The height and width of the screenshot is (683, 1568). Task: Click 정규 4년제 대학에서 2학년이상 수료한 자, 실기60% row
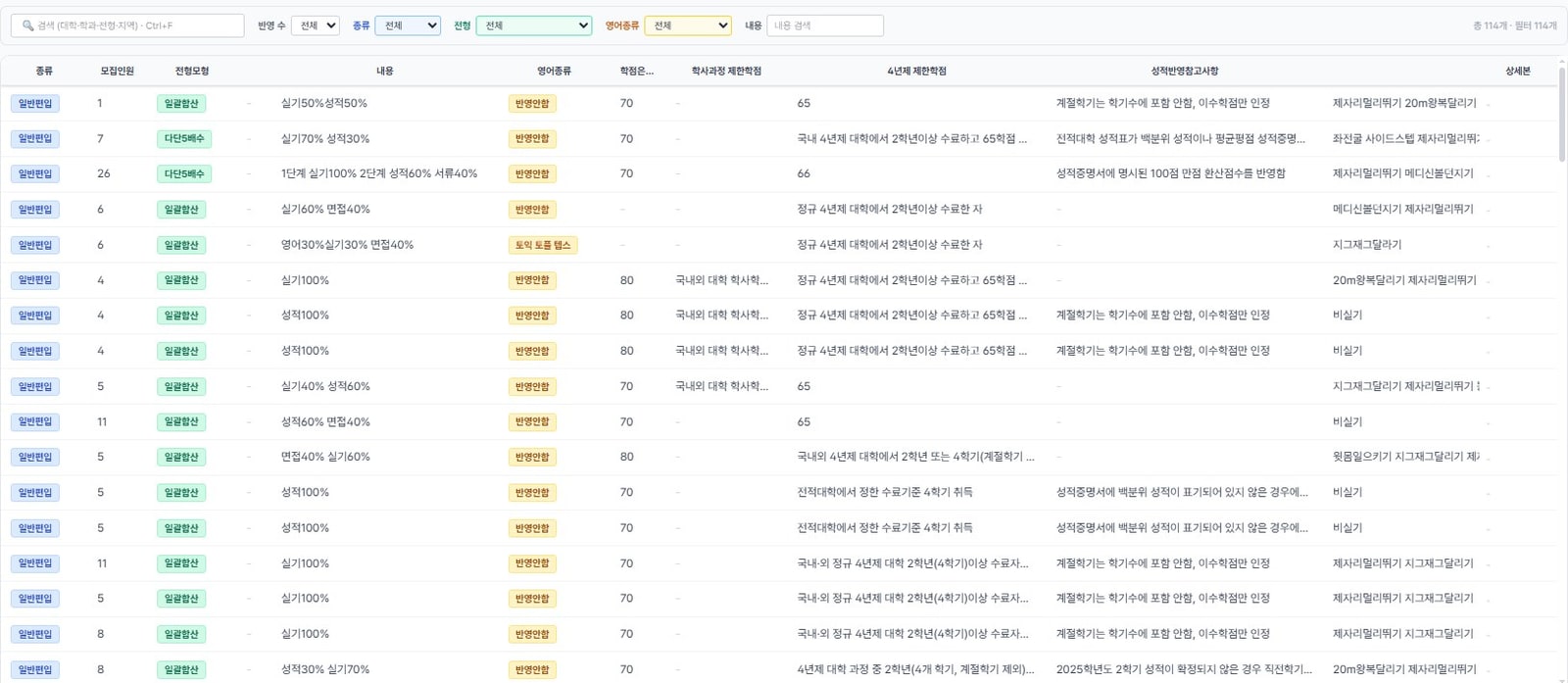point(890,210)
